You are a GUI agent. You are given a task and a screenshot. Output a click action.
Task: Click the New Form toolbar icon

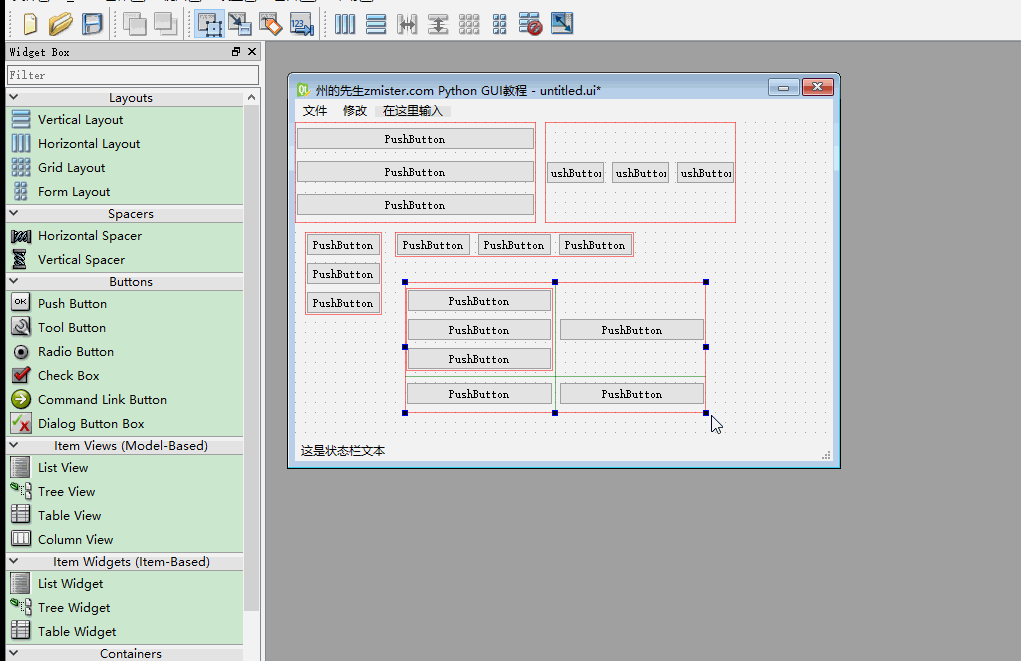coord(30,23)
